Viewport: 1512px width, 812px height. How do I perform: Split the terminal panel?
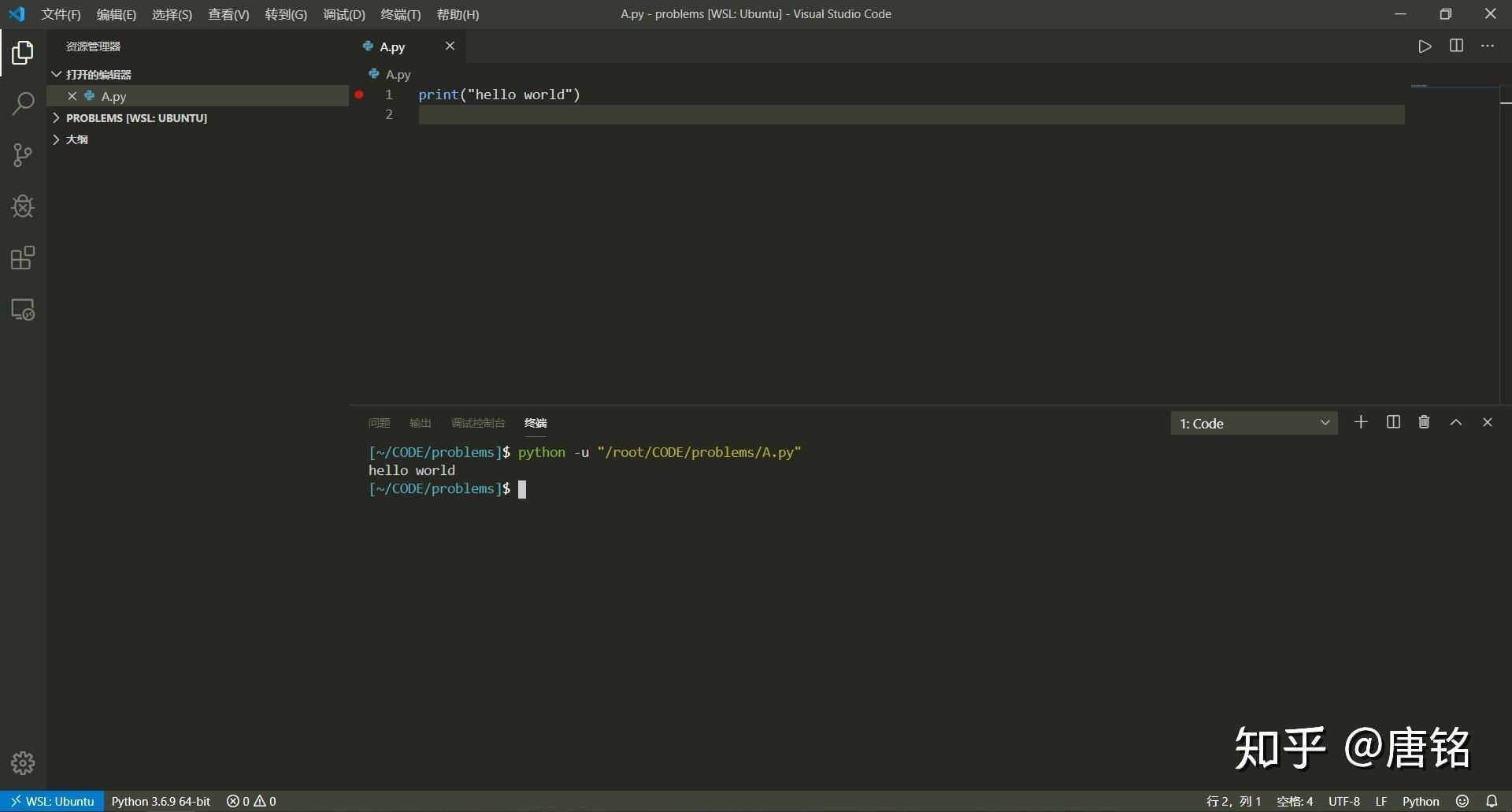[x=1393, y=422]
